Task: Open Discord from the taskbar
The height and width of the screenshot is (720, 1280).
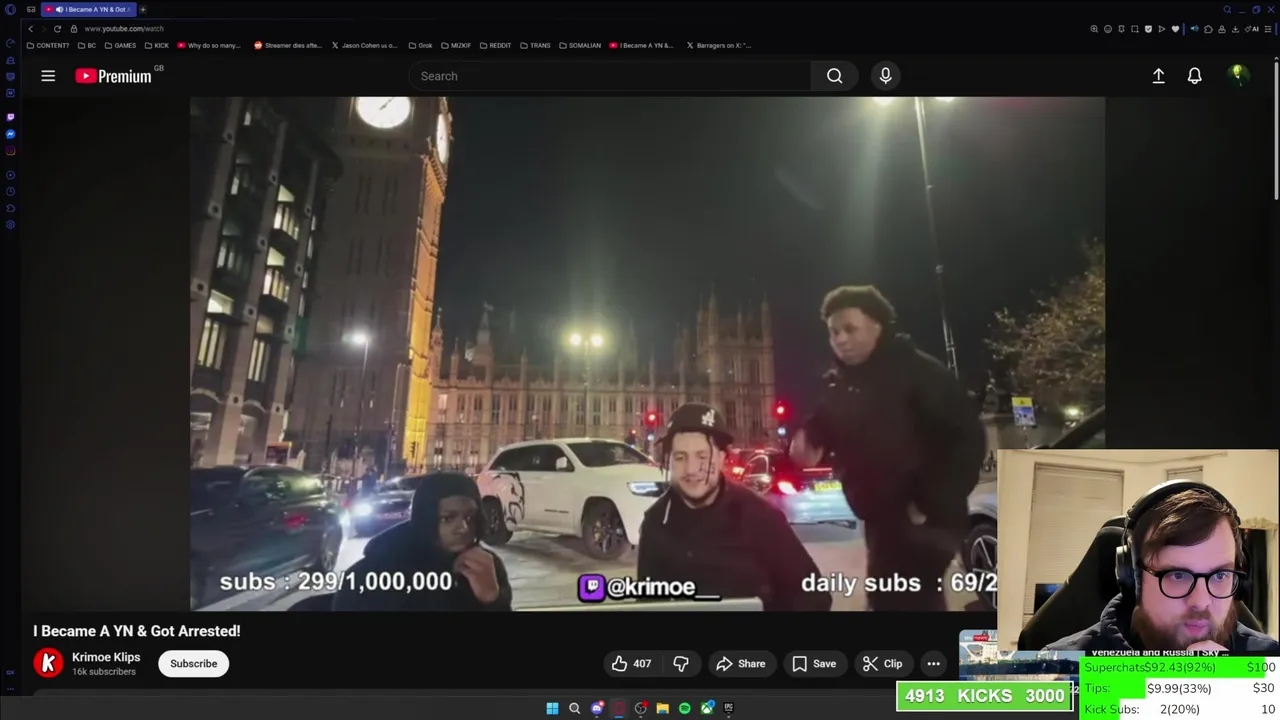Action: [x=597, y=708]
